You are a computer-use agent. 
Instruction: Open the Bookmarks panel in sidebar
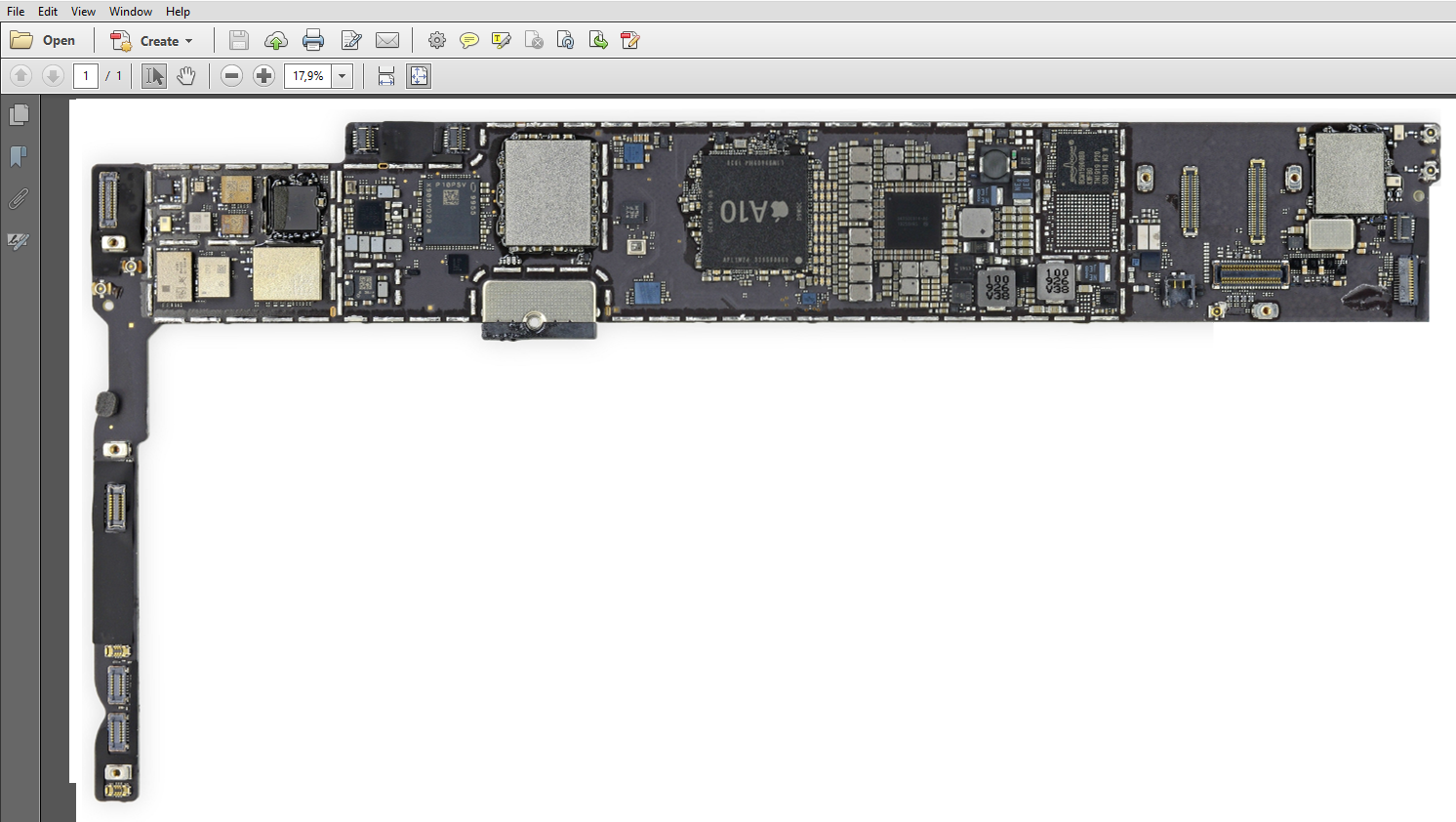pyautogui.click(x=19, y=156)
